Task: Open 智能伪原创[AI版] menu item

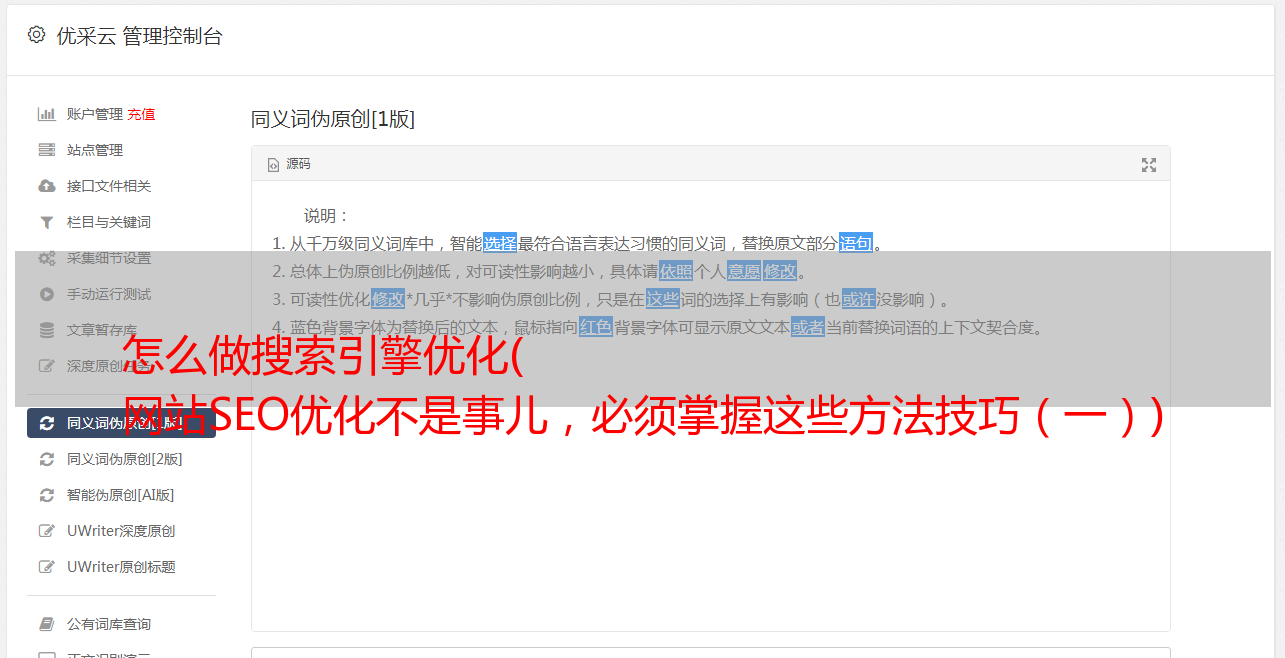Action: pos(121,495)
